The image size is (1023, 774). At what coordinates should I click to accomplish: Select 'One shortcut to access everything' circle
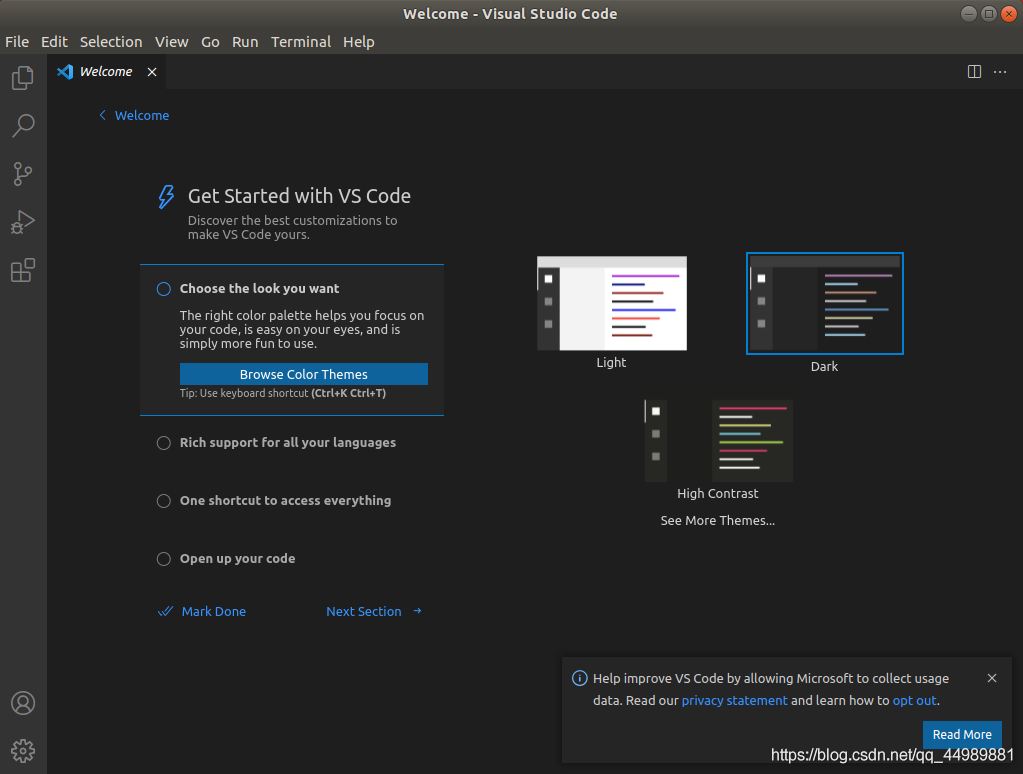[x=164, y=501]
